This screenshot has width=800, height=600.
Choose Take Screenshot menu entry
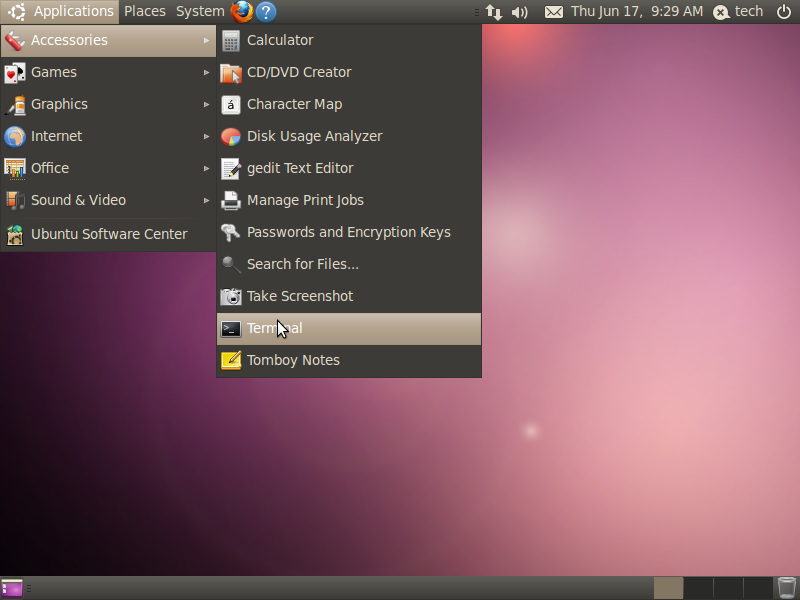click(349, 296)
